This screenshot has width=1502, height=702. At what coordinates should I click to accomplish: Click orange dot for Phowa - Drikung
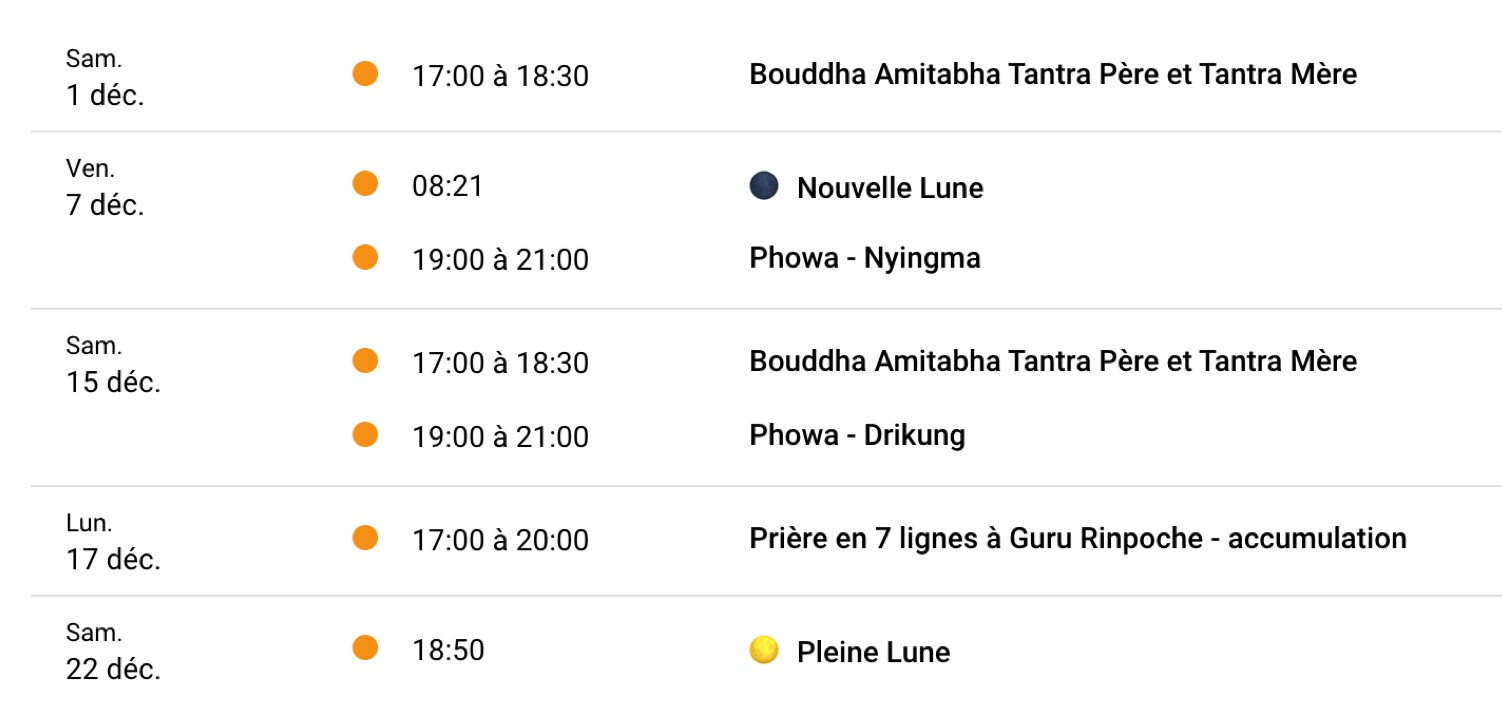pyautogui.click(x=366, y=435)
